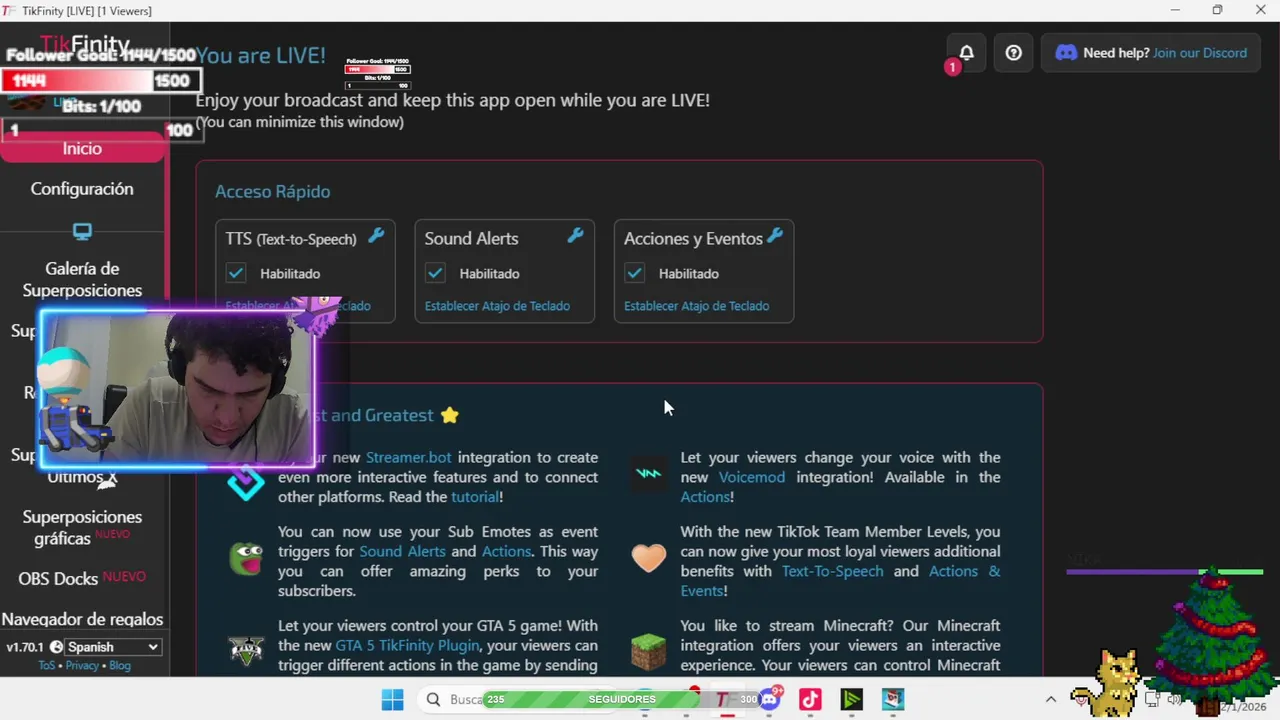Open Configuración in sidebar
1280x720 pixels.
[x=82, y=189]
